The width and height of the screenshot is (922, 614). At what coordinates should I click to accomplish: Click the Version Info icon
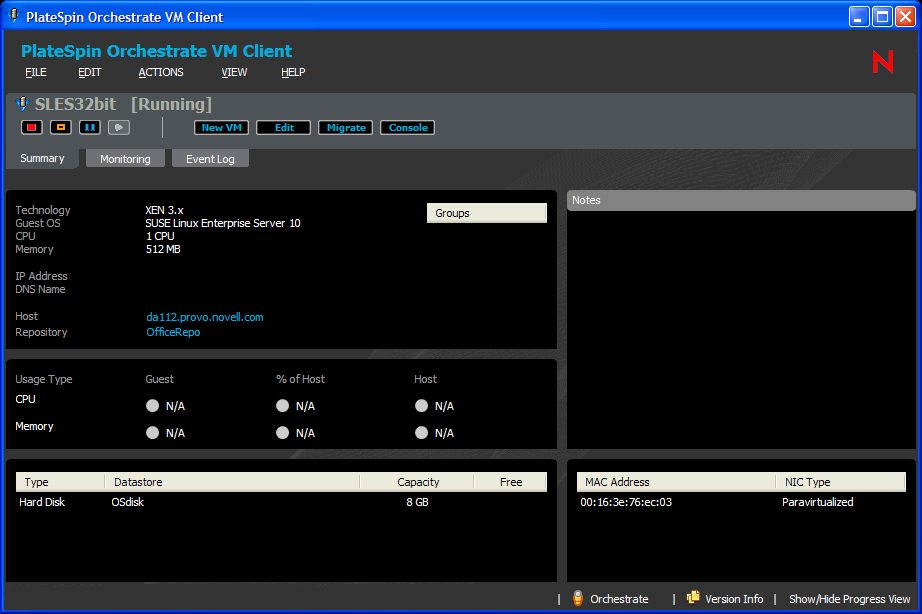(x=693, y=597)
